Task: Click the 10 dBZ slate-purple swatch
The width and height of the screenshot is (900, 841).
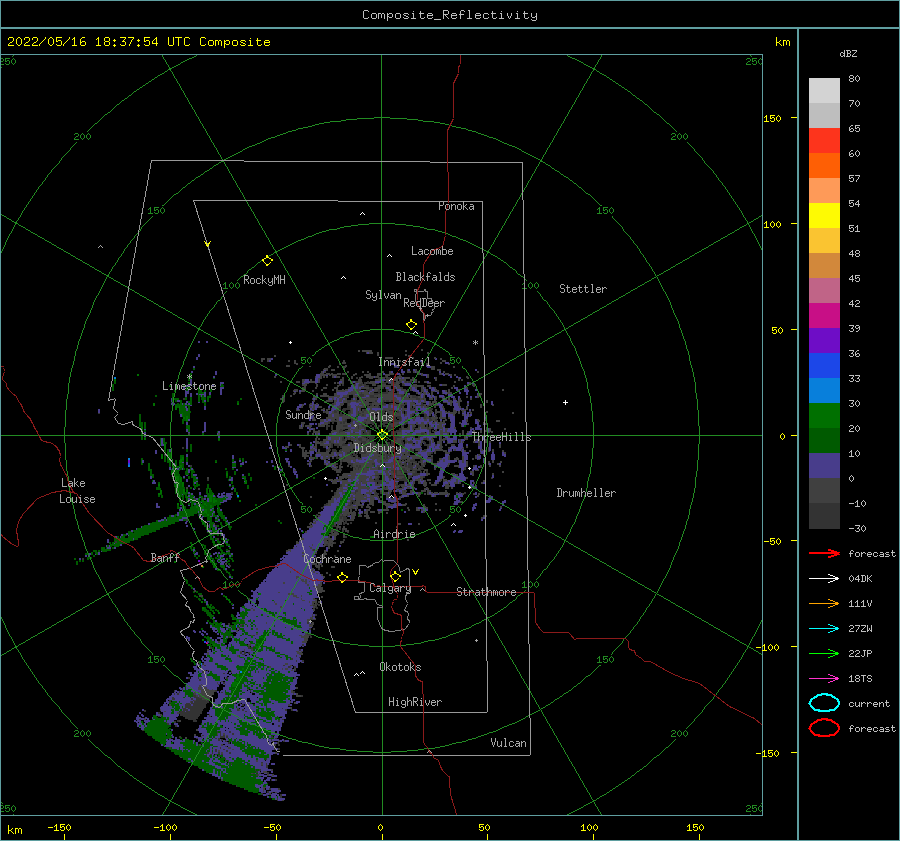Action: (824, 466)
